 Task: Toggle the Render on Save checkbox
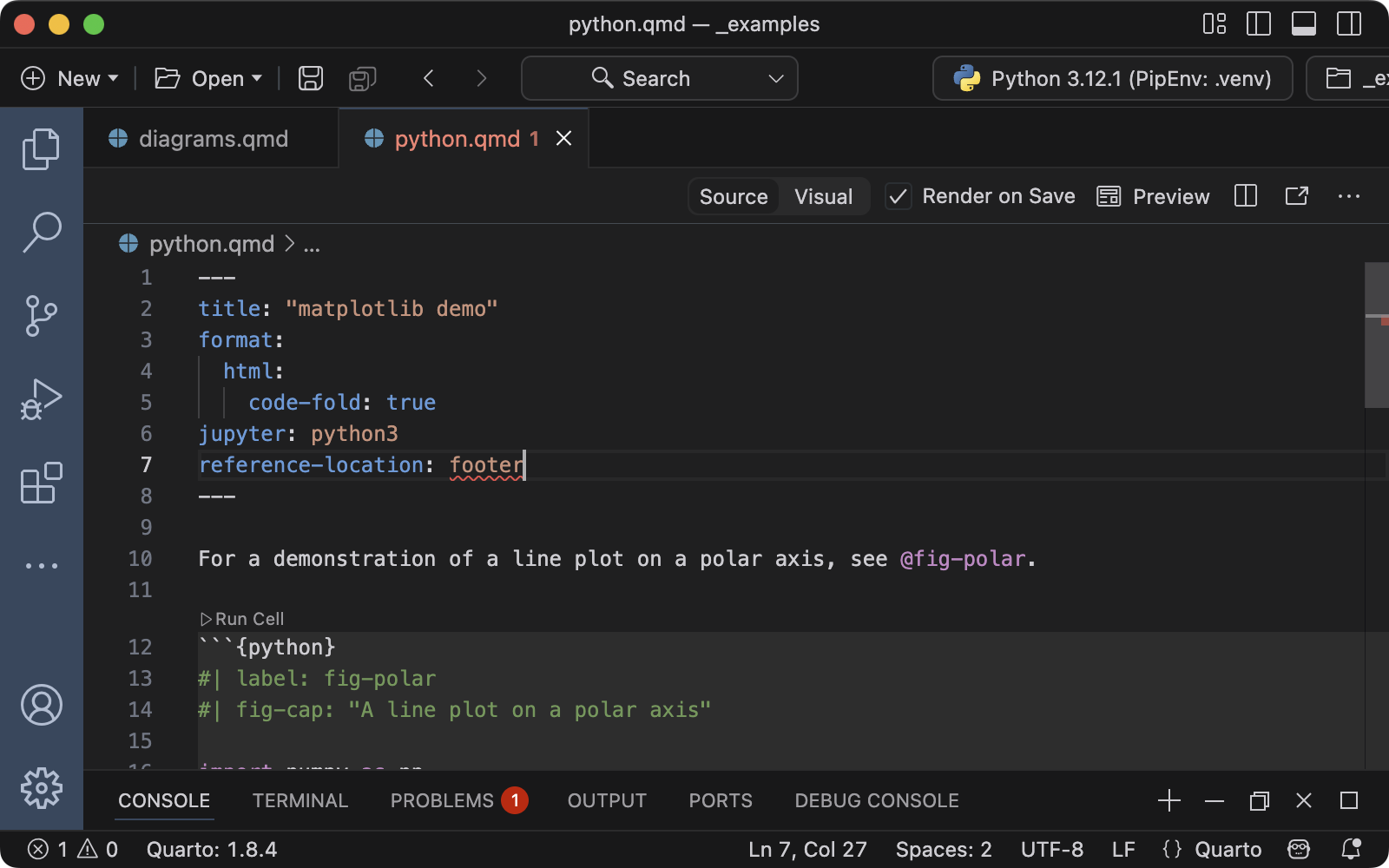[899, 196]
